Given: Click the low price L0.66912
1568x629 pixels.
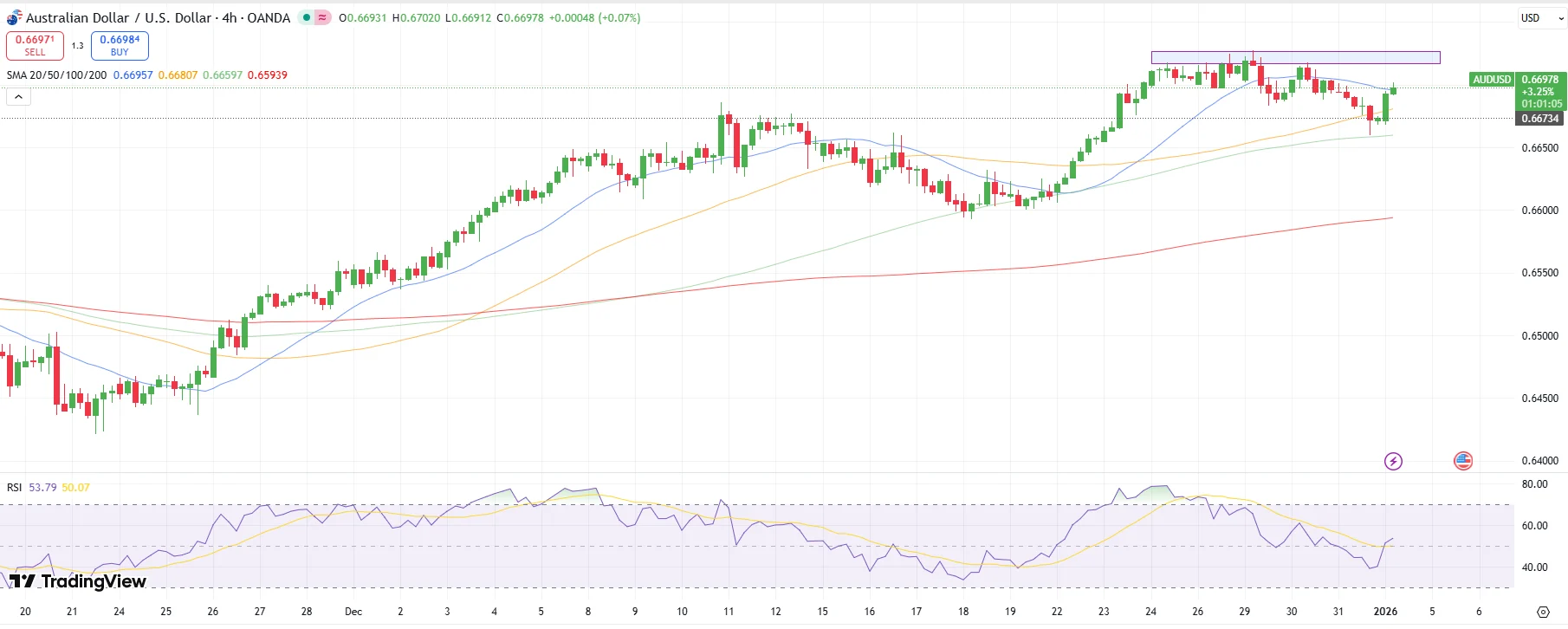Looking at the screenshot, I should click(468, 17).
